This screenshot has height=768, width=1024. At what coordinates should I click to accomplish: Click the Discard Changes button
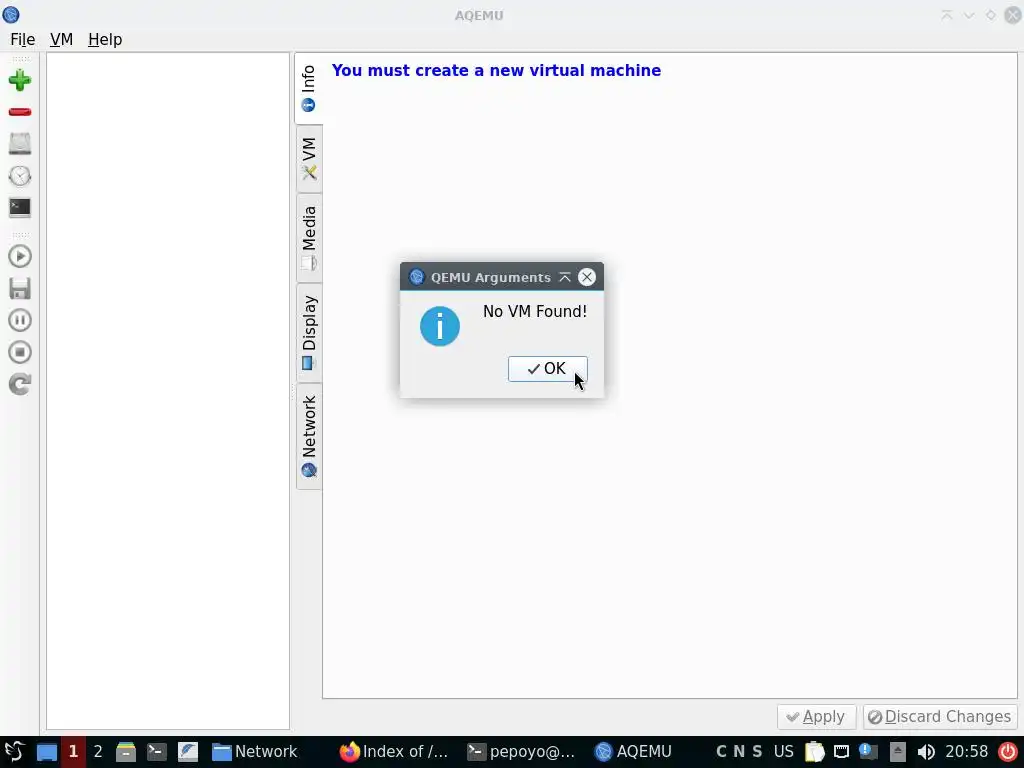(x=940, y=716)
